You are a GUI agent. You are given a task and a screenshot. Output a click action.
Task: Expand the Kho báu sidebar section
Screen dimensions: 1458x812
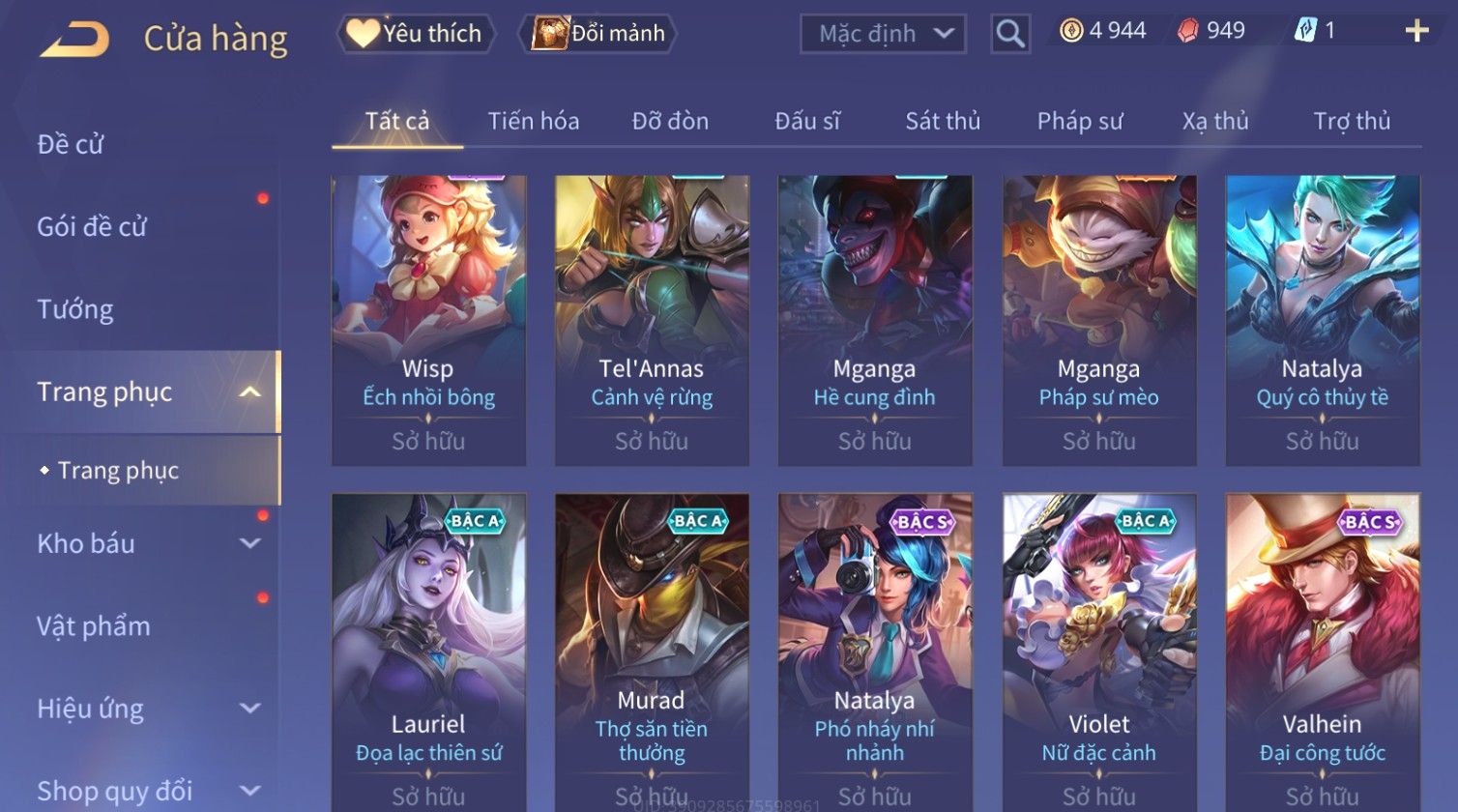point(249,543)
